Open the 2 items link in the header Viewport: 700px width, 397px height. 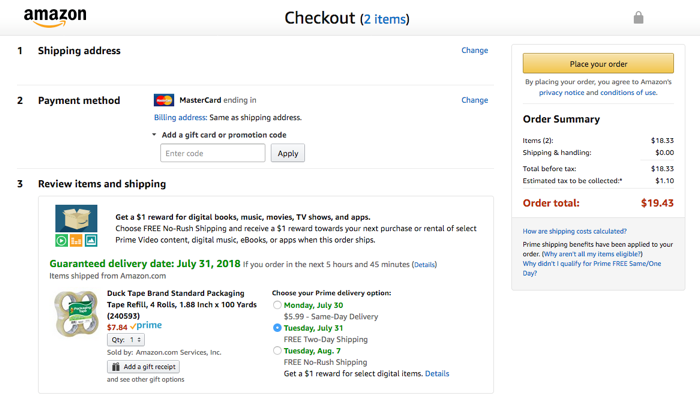pos(384,19)
